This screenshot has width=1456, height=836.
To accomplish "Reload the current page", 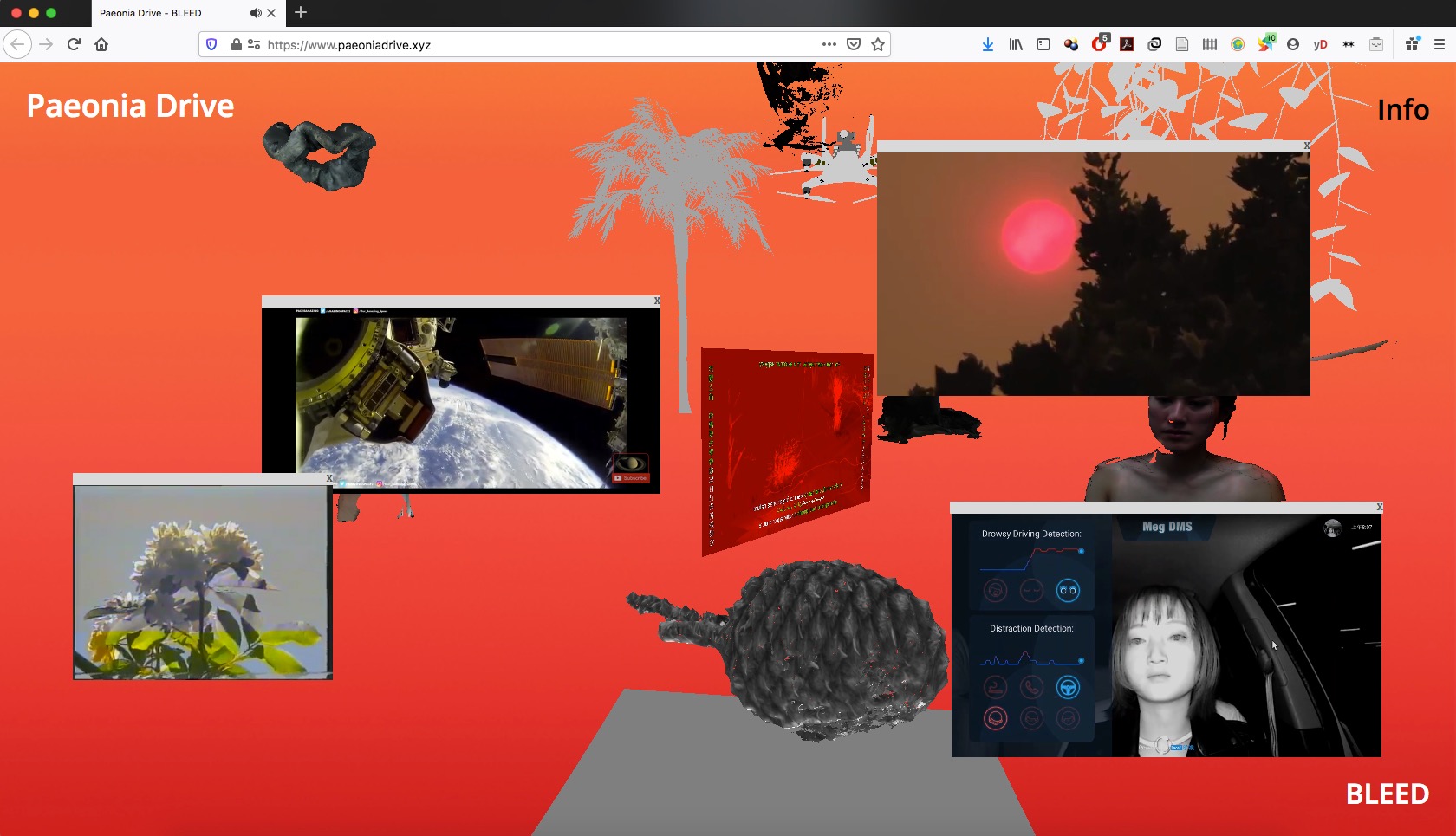I will click(74, 44).
